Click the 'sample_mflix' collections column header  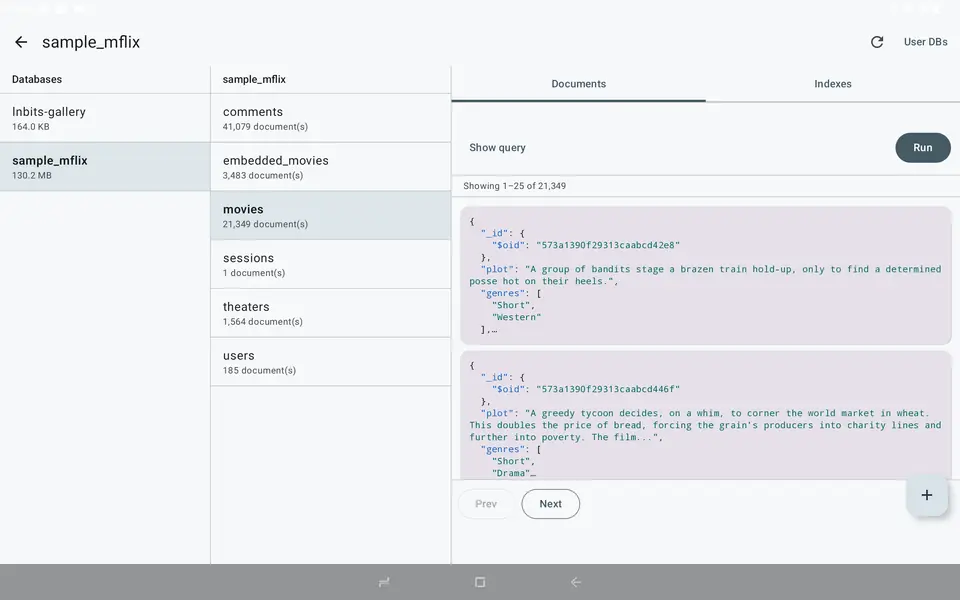pos(254,79)
